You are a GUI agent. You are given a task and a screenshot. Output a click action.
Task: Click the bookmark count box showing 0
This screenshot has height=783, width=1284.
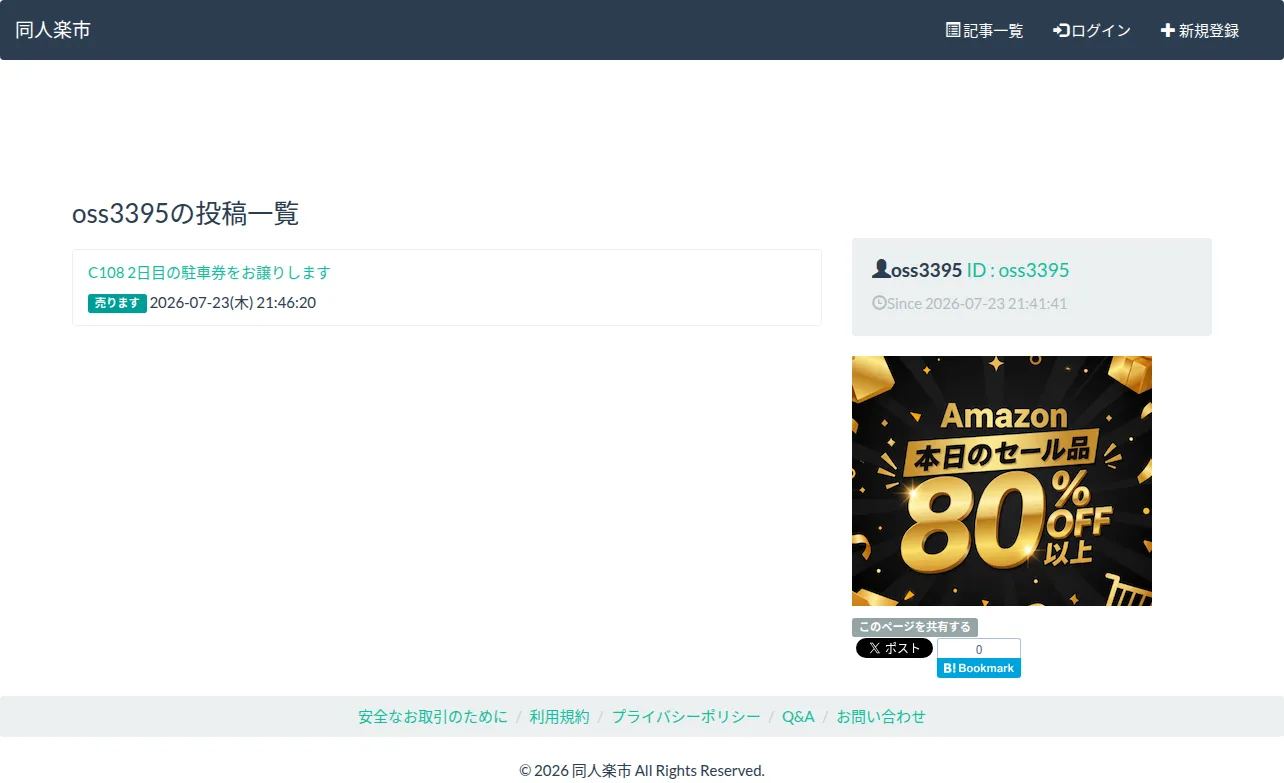click(979, 649)
